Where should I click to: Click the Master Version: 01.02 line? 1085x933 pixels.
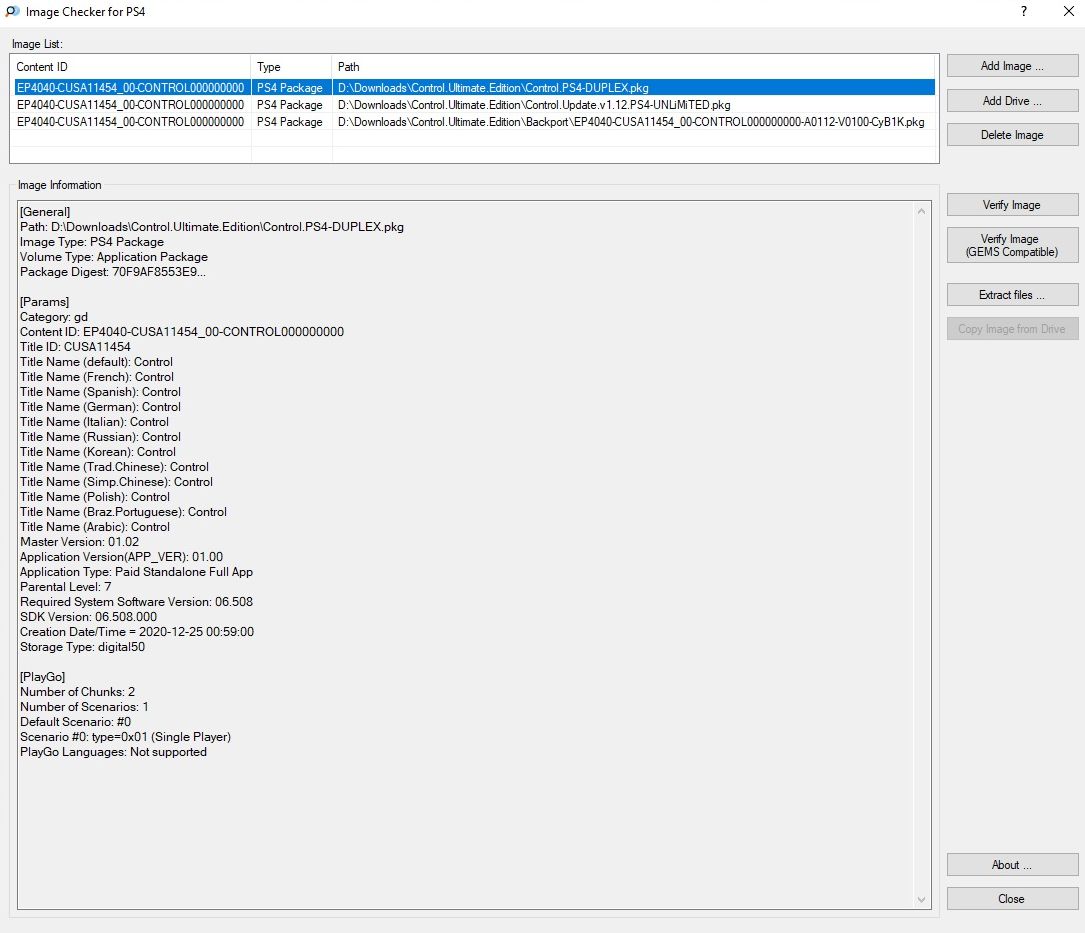click(x=79, y=542)
